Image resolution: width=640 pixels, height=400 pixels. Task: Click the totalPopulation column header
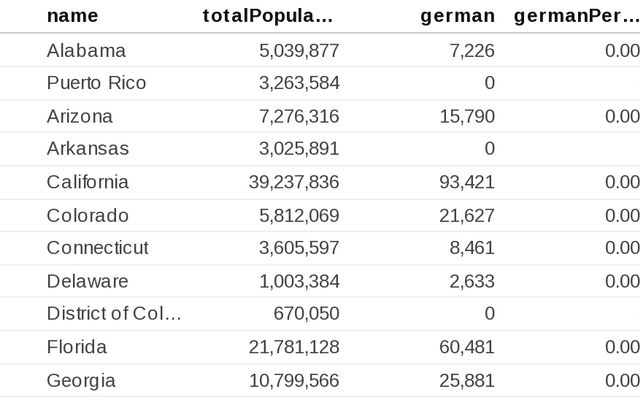click(x=266, y=15)
